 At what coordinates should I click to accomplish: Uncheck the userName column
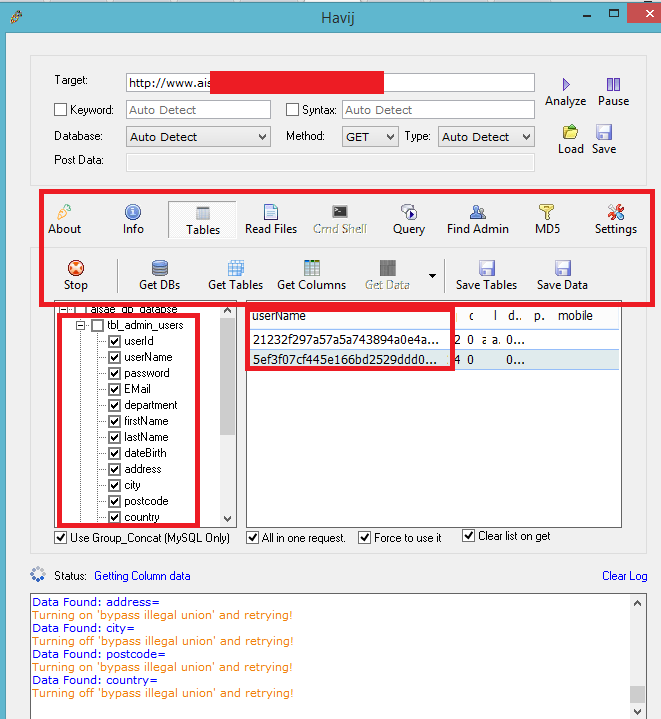point(115,357)
